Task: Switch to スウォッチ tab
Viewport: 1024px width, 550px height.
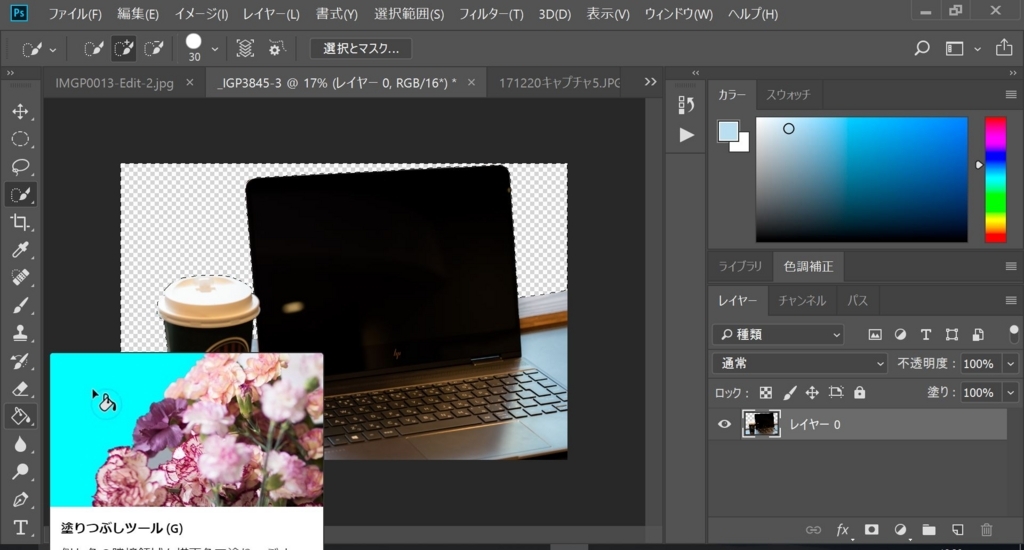Action: [x=788, y=95]
